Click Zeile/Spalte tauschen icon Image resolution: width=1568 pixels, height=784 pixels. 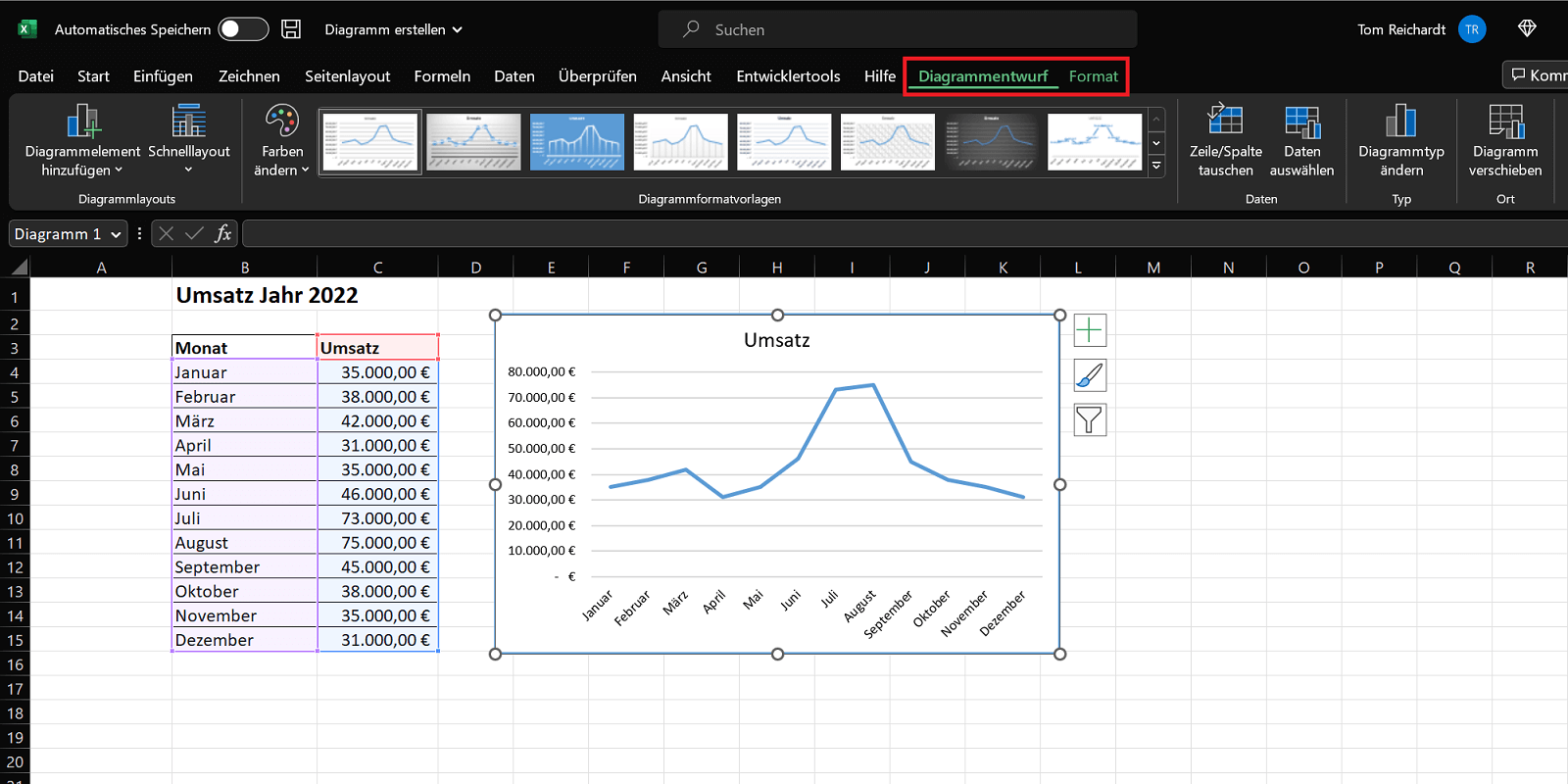tap(1225, 122)
